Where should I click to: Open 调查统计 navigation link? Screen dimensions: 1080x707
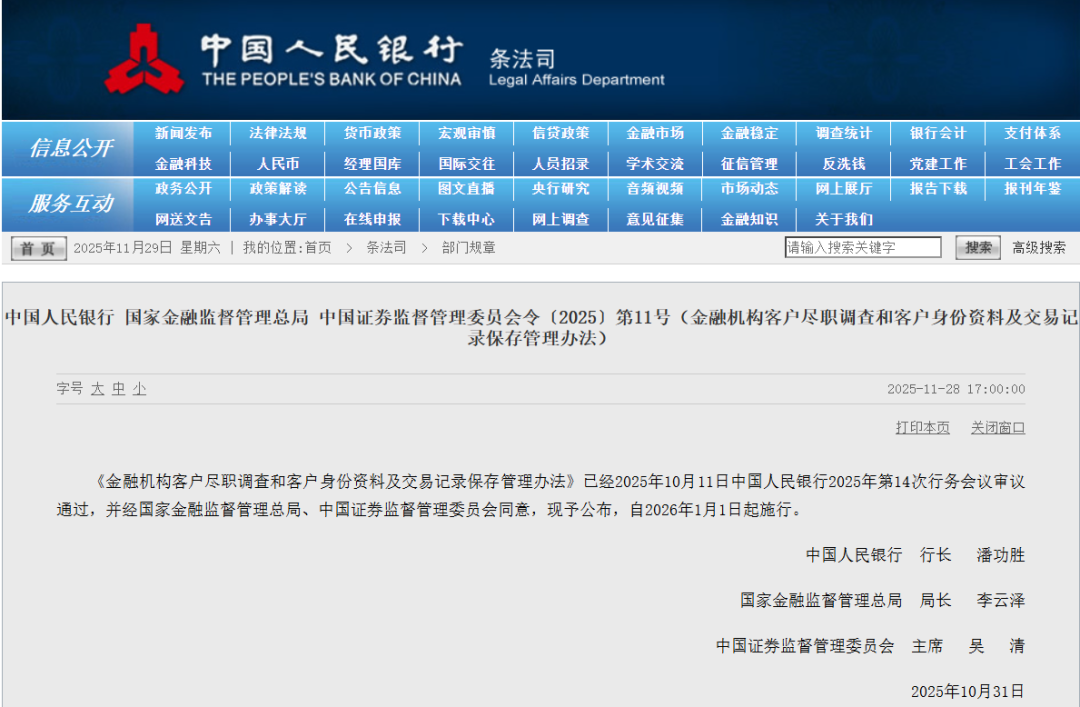click(x=844, y=133)
